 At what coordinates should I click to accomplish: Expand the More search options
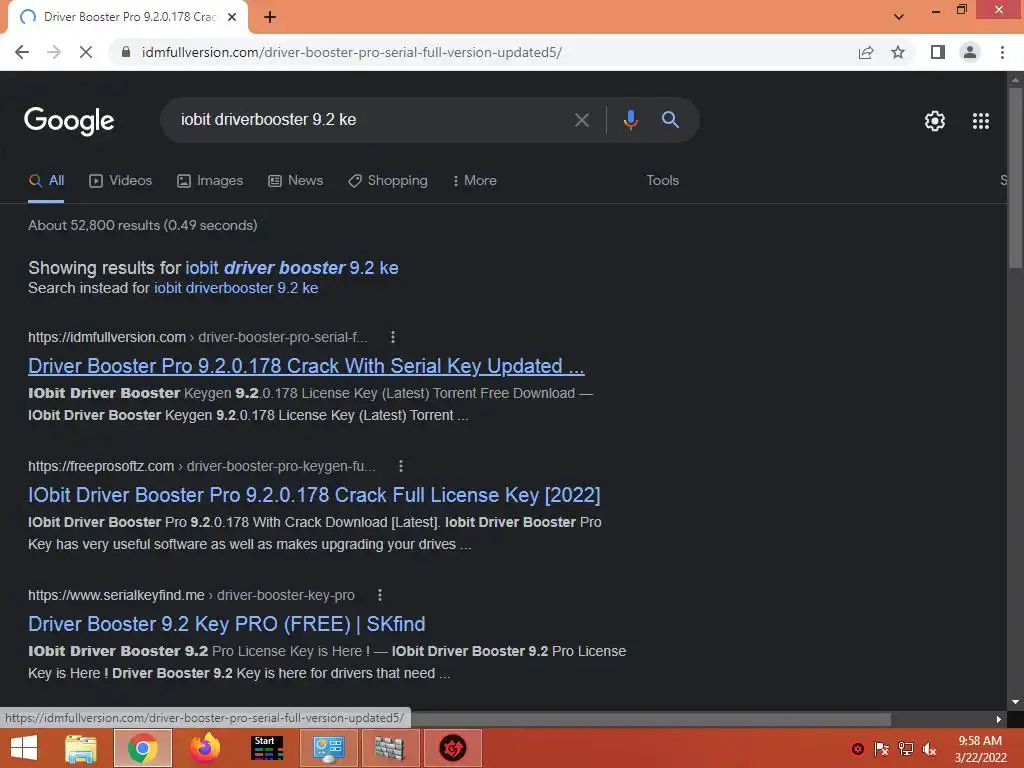click(474, 181)
